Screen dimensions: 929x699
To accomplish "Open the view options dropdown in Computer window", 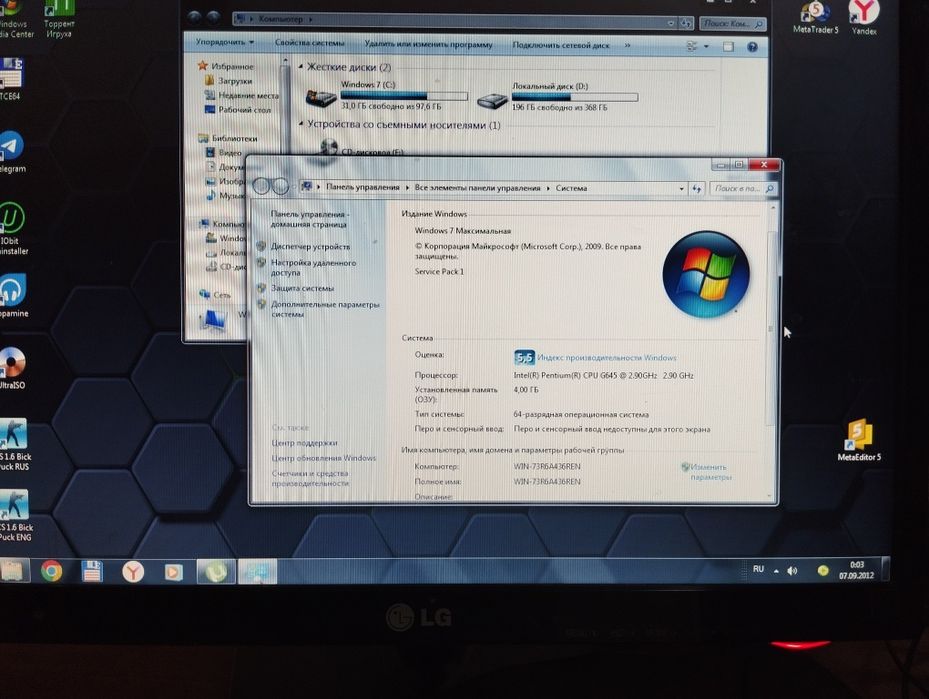I will [x=706, y=46].
